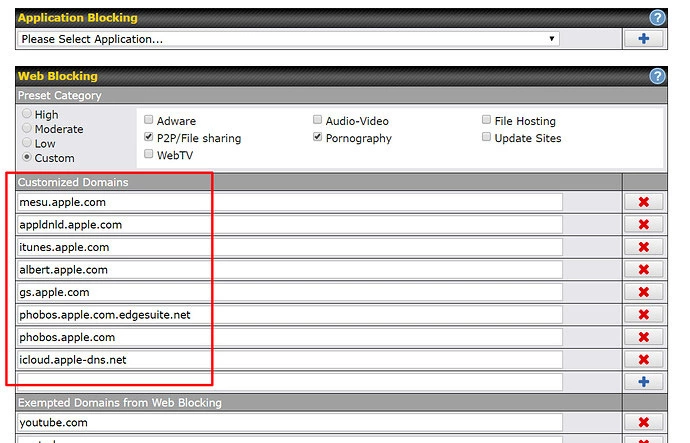Select the High preset category
Image resolution: width=690 pixels, height=443 pixels.
(27, 115)
